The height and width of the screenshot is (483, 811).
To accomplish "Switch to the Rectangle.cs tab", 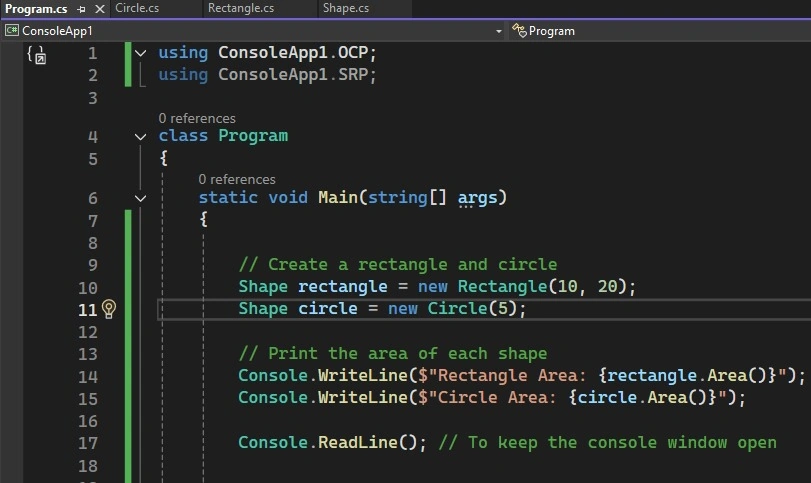I will pos(241,8).
